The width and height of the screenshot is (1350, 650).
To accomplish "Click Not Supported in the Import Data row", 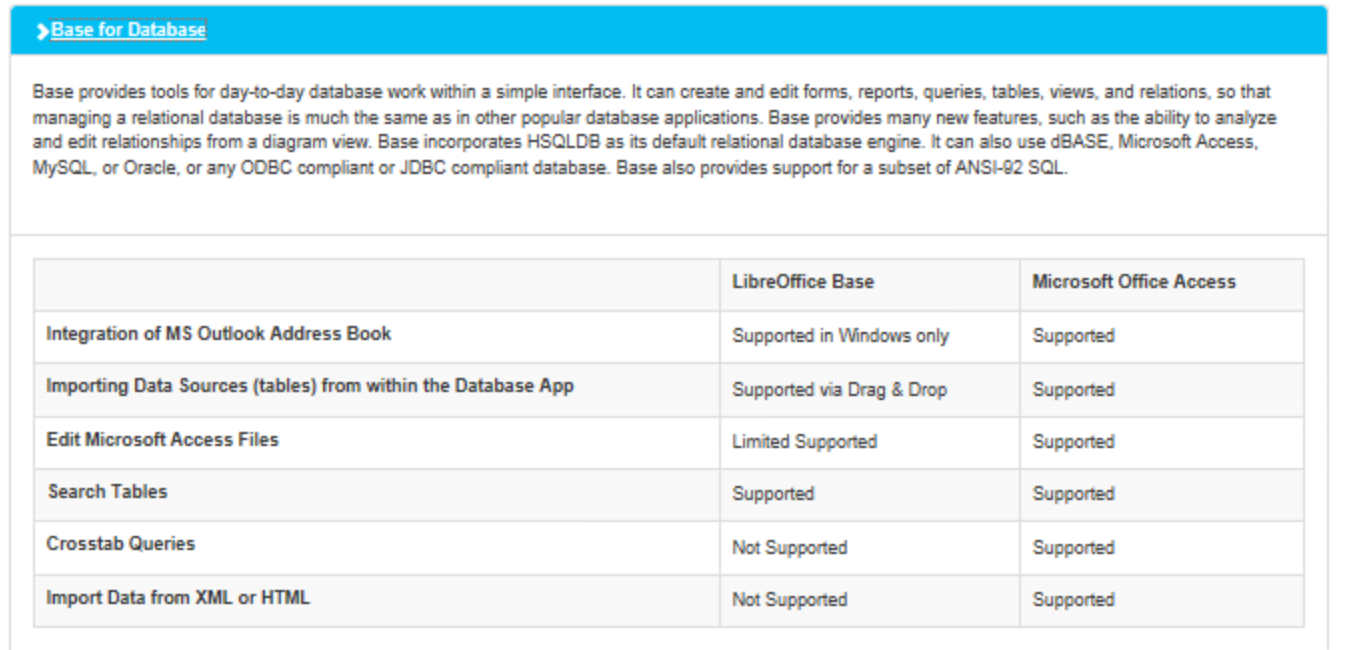I will [789, 600].
